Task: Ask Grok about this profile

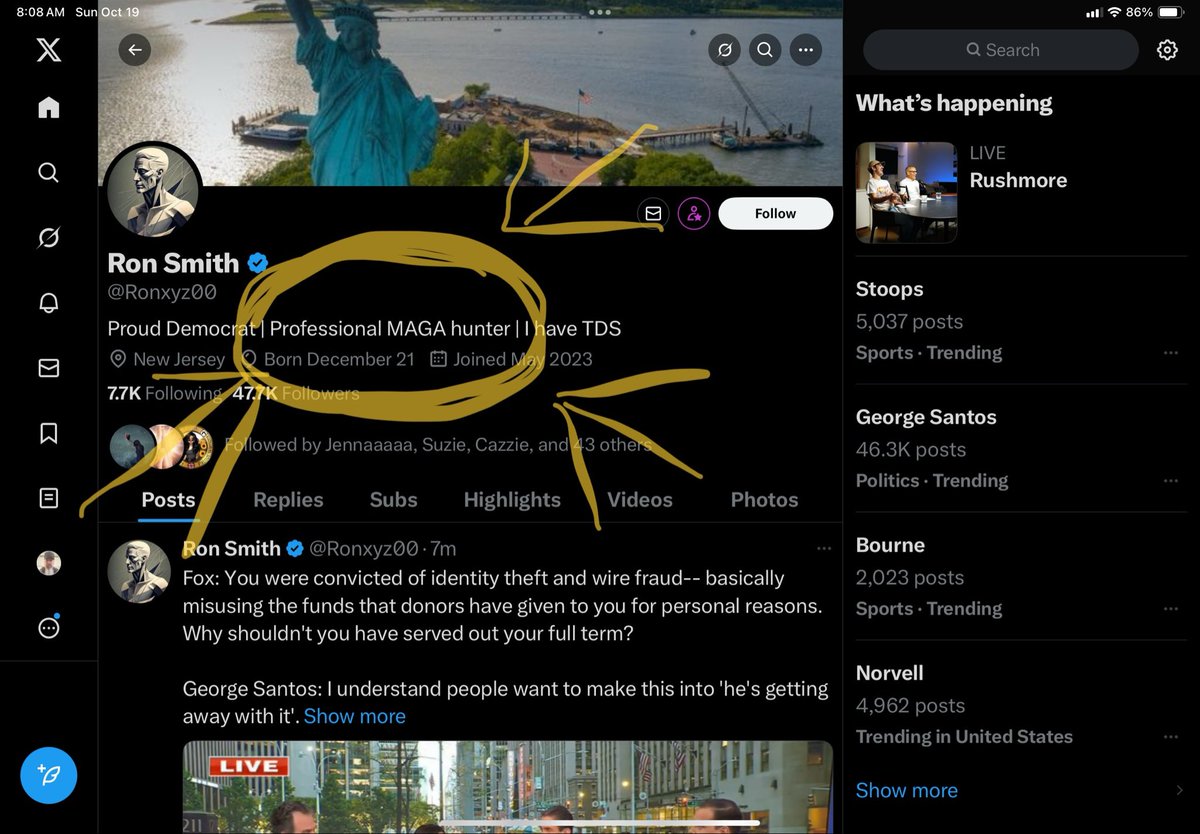Action: coord(724,50)
